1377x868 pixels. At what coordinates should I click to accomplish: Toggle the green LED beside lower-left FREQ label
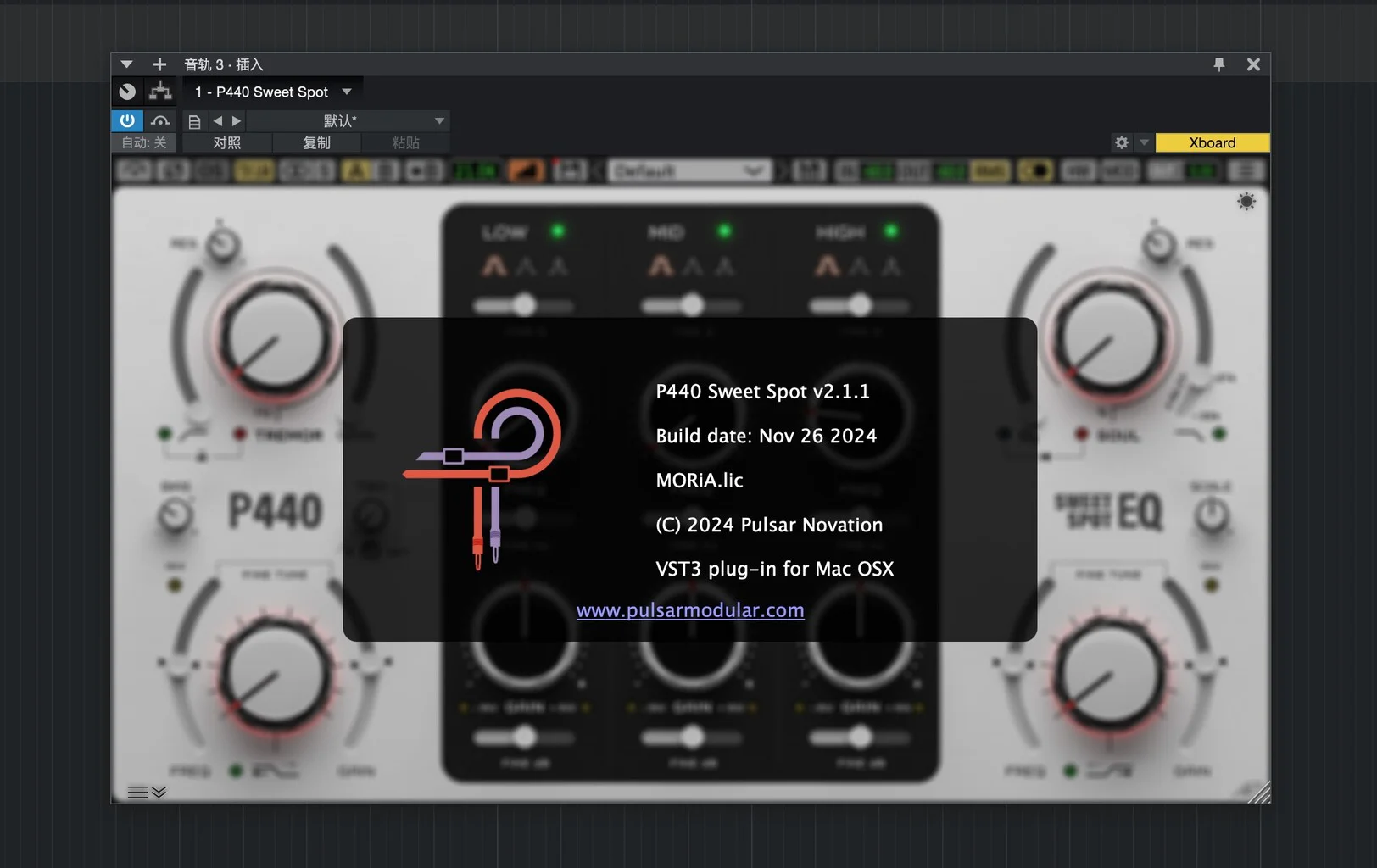click(x=236, y=771)
